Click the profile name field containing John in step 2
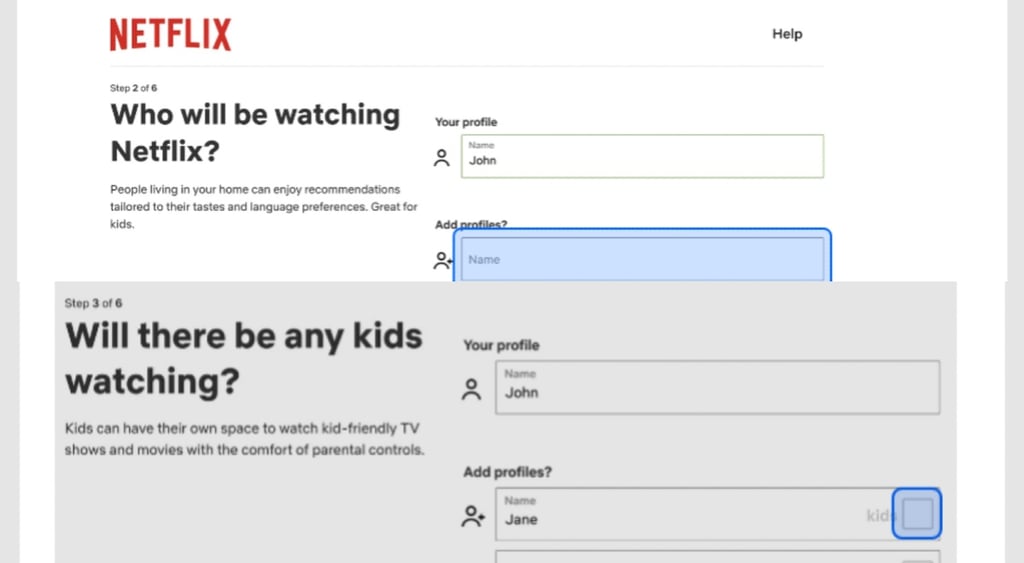Image resolution: width=1024 pixels, height=563 pixels. click(x=642, y=156)
